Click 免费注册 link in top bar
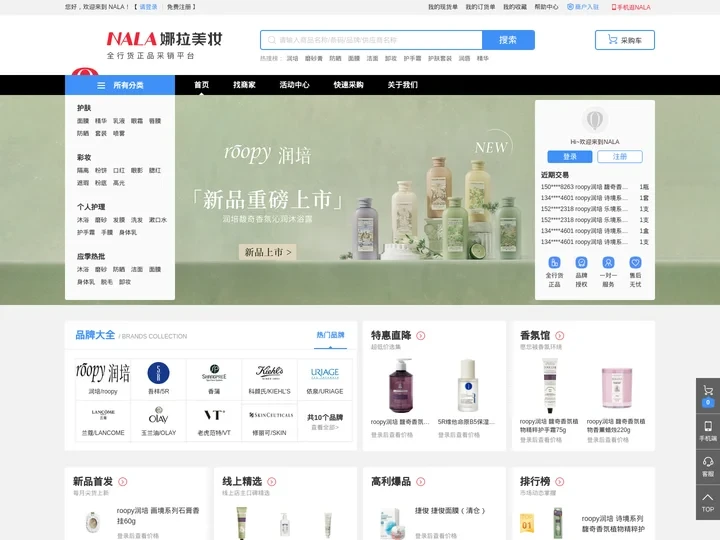Screen dimensions: 720x540 (x=179, y=7)
